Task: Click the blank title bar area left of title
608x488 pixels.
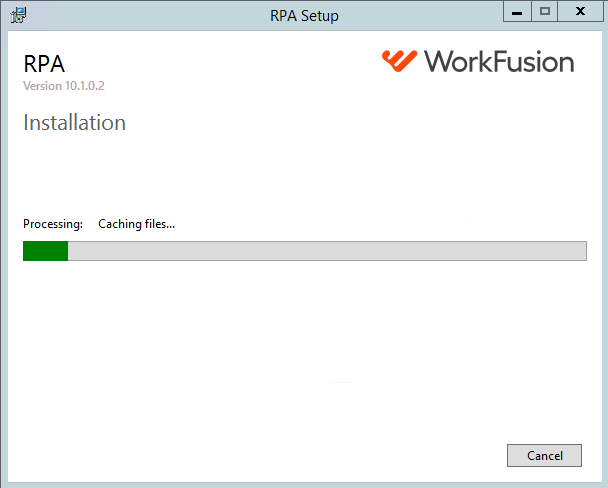Action: [147, 16]
